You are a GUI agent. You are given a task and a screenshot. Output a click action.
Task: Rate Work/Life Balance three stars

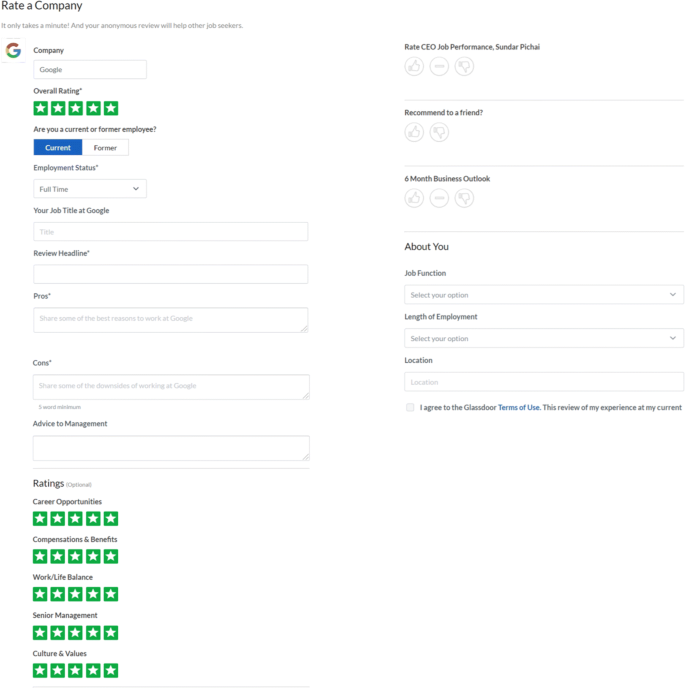[x=75, y=594]
